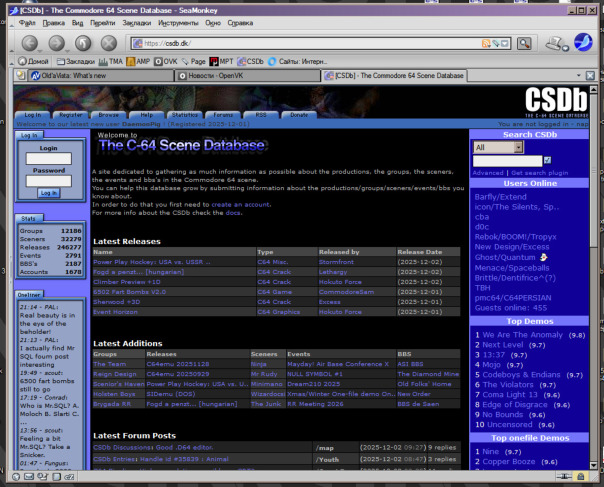This screenshot has height=487, width=604.
Task: Print the page using the printer icon
Action: (554, 43)
